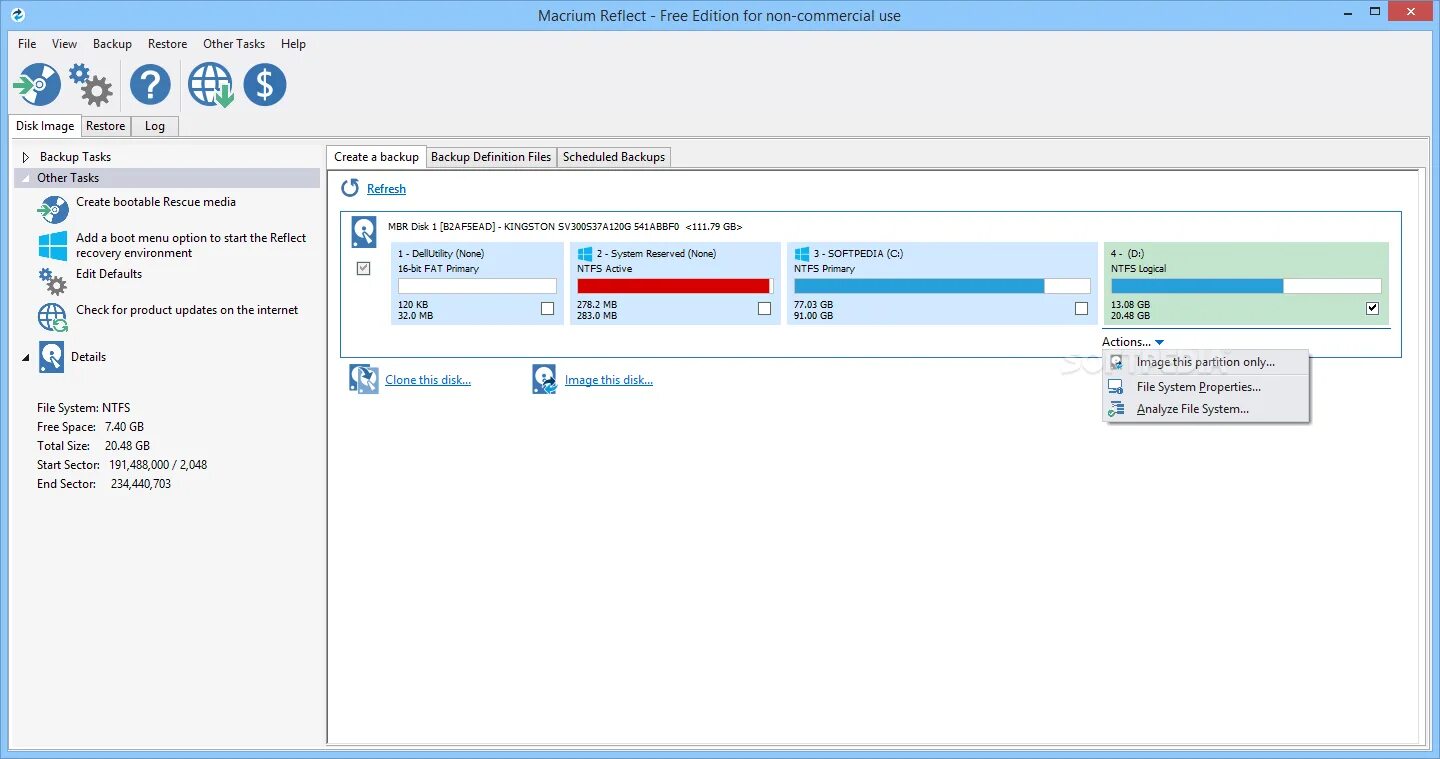Open the defaults gears toolbar icon
This screenshot has width=1440, height=759.
(x=91, y=85)
